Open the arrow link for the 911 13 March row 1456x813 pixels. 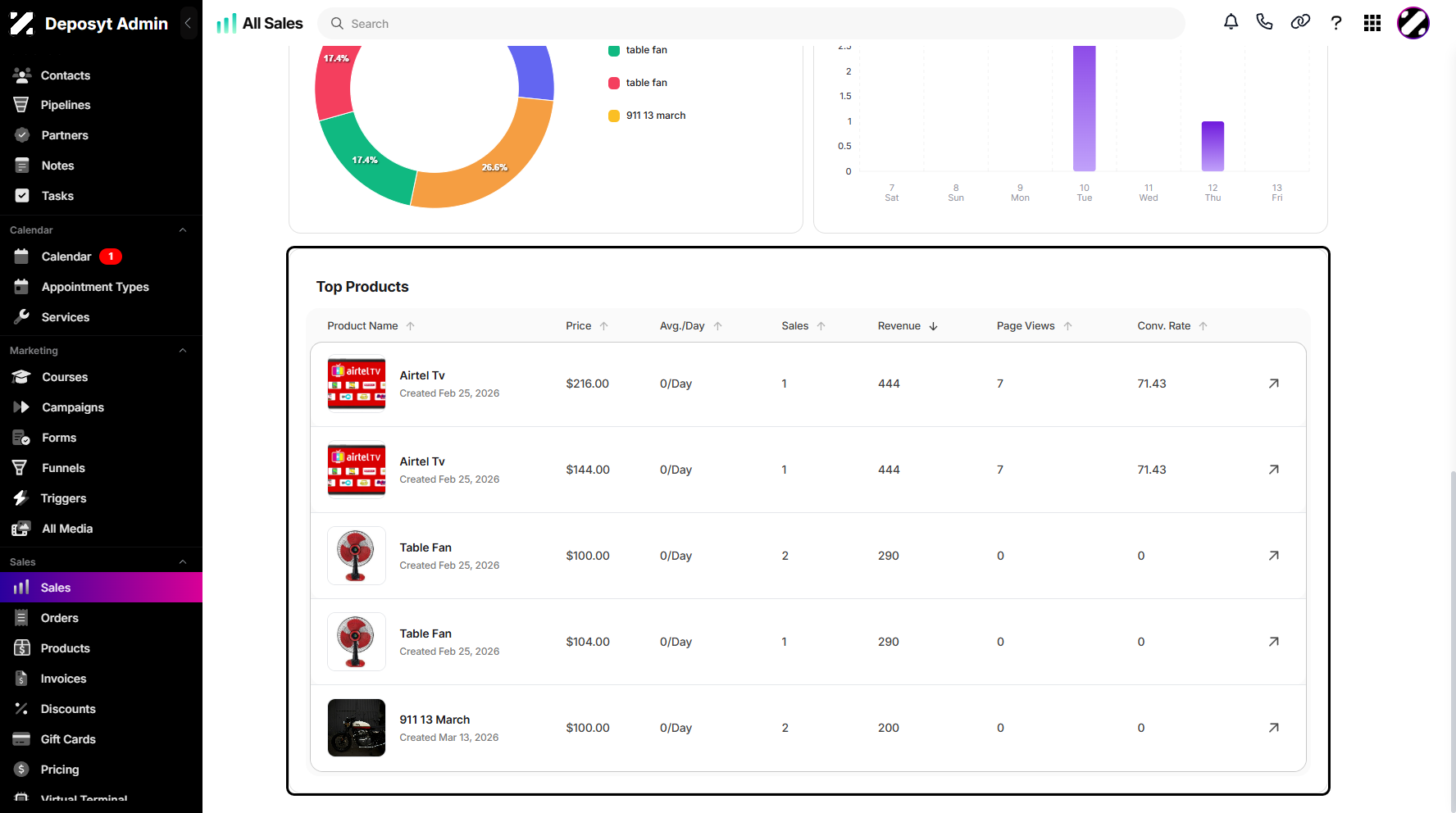(x=1274, y=728)
